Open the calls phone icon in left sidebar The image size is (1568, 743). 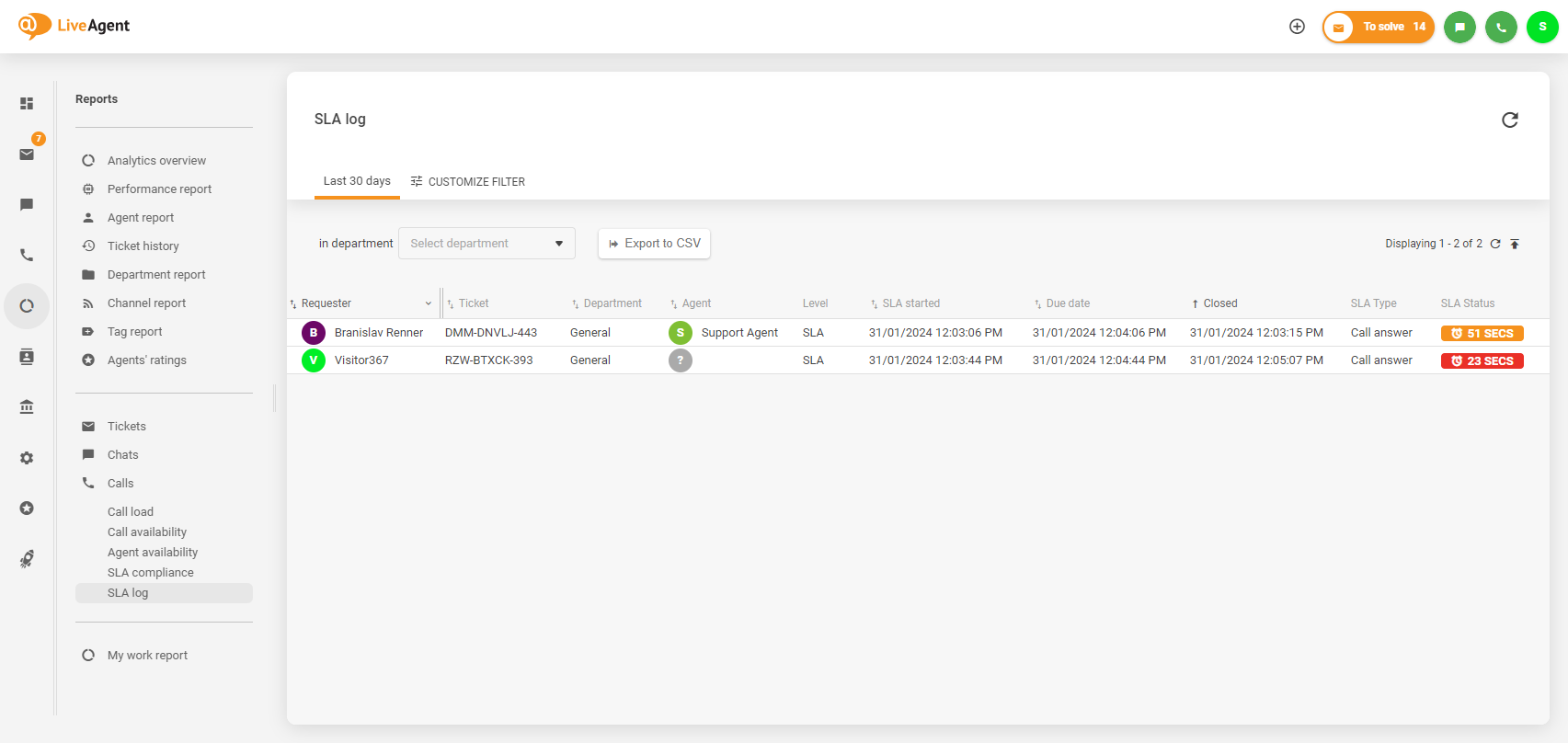(x=27, y=256)
